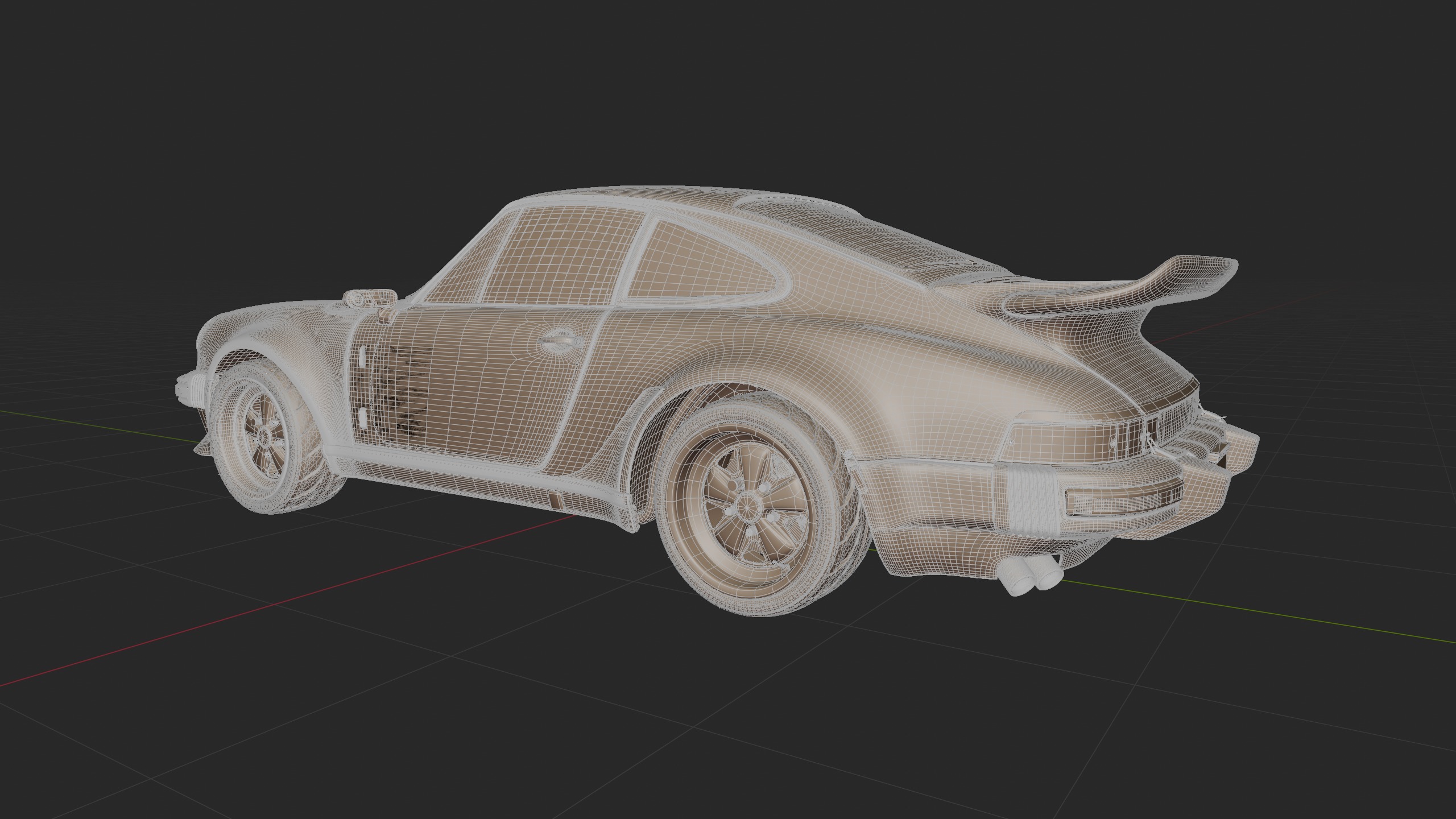Image resolution: width=1456 pixels, height=819 pixels.
Task: Click the green Y axis line
Action: click(1251, 610)
